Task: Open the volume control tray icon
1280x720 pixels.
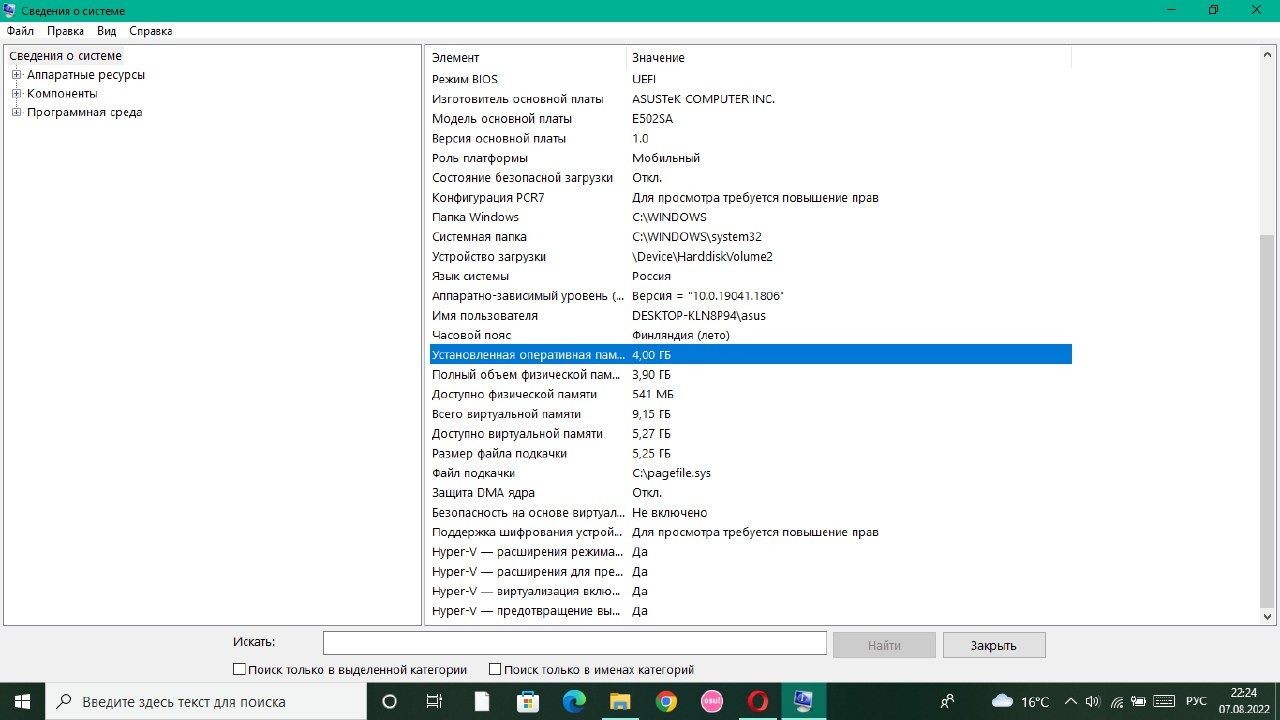Action: point(1092,701)
